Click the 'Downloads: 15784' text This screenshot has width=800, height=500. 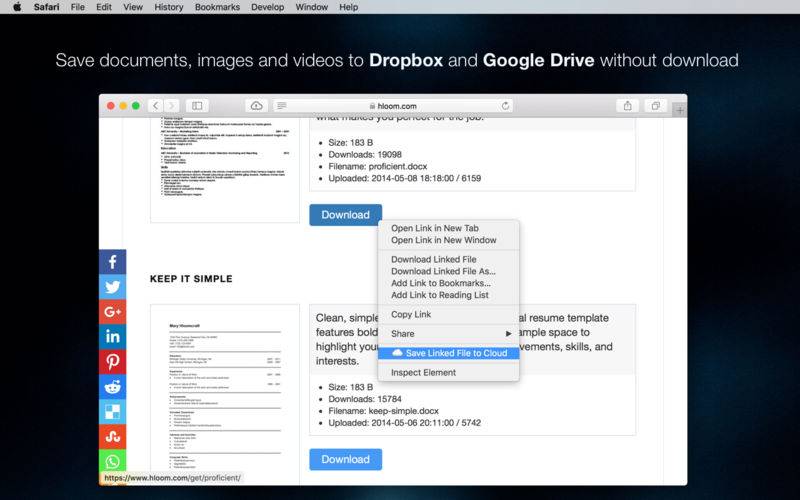pos(365,399)
